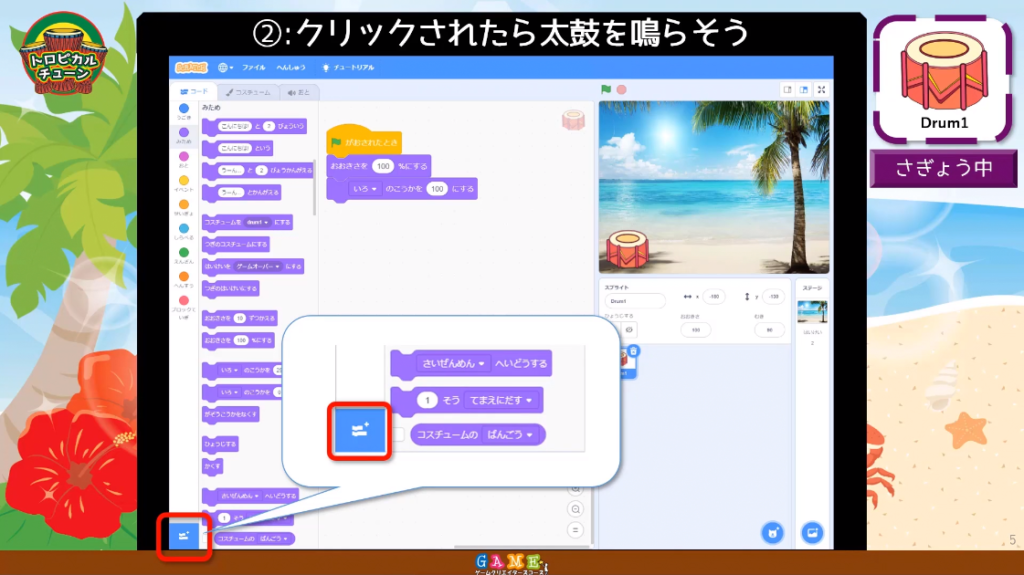Click the 100 value in the おおきさを script block
Viewport: 1024px width, 575px height.
383,166
